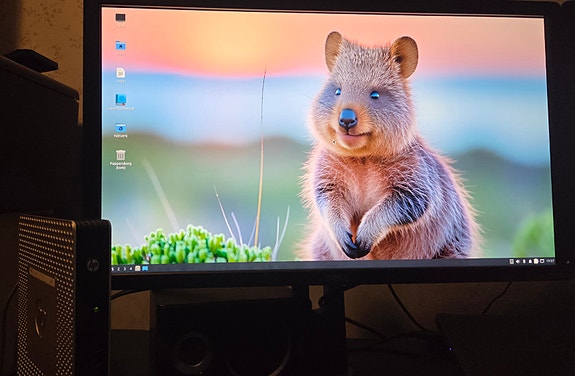575x376 pixels.
Task: Switch to workspace 3 in pager
Action: pos(125,269)
